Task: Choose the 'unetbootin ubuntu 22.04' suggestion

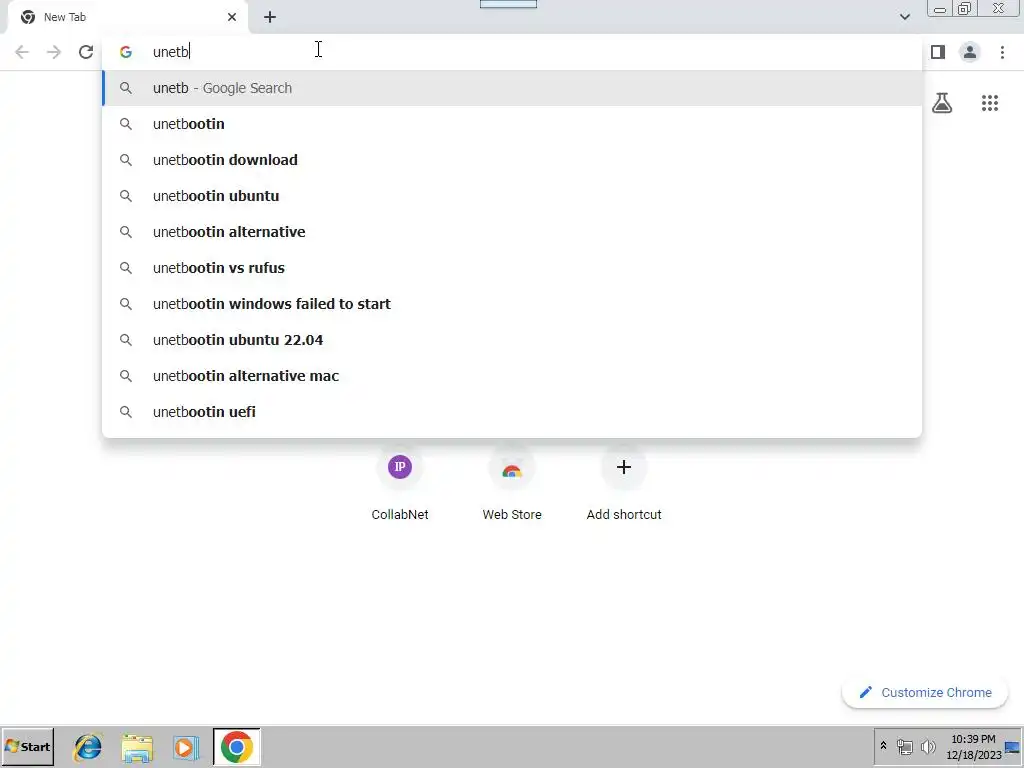Action: [513, 340]
